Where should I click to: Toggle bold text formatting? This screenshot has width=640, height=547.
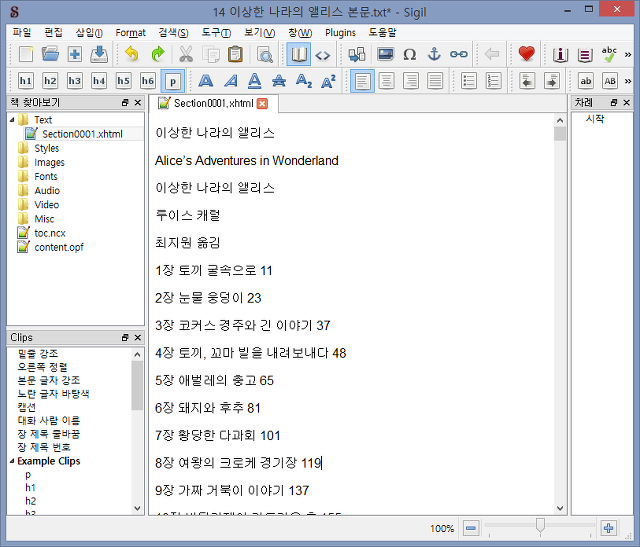tap(205, 81)
